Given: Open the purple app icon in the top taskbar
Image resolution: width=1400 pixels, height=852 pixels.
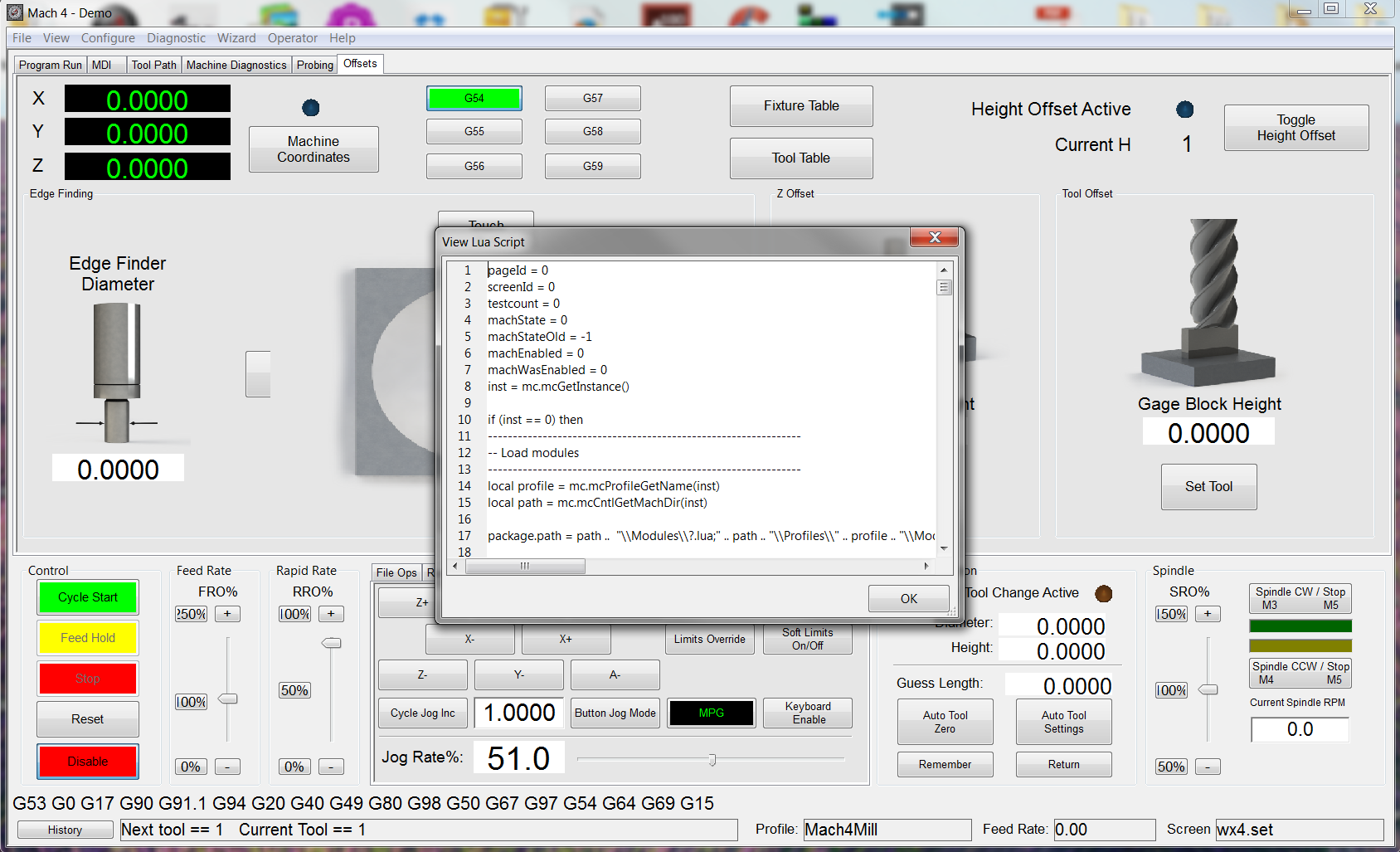Looking at the screenshot, I should [350, 12].
